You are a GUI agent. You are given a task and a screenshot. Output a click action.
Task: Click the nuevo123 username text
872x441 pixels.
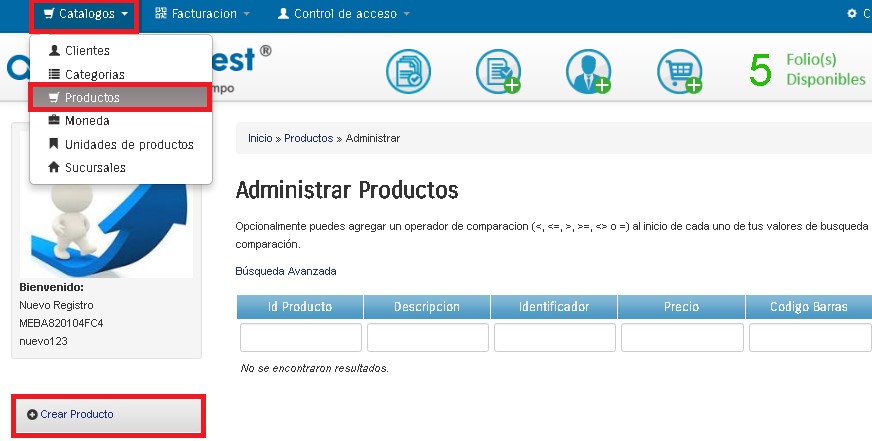coord(43,341)
